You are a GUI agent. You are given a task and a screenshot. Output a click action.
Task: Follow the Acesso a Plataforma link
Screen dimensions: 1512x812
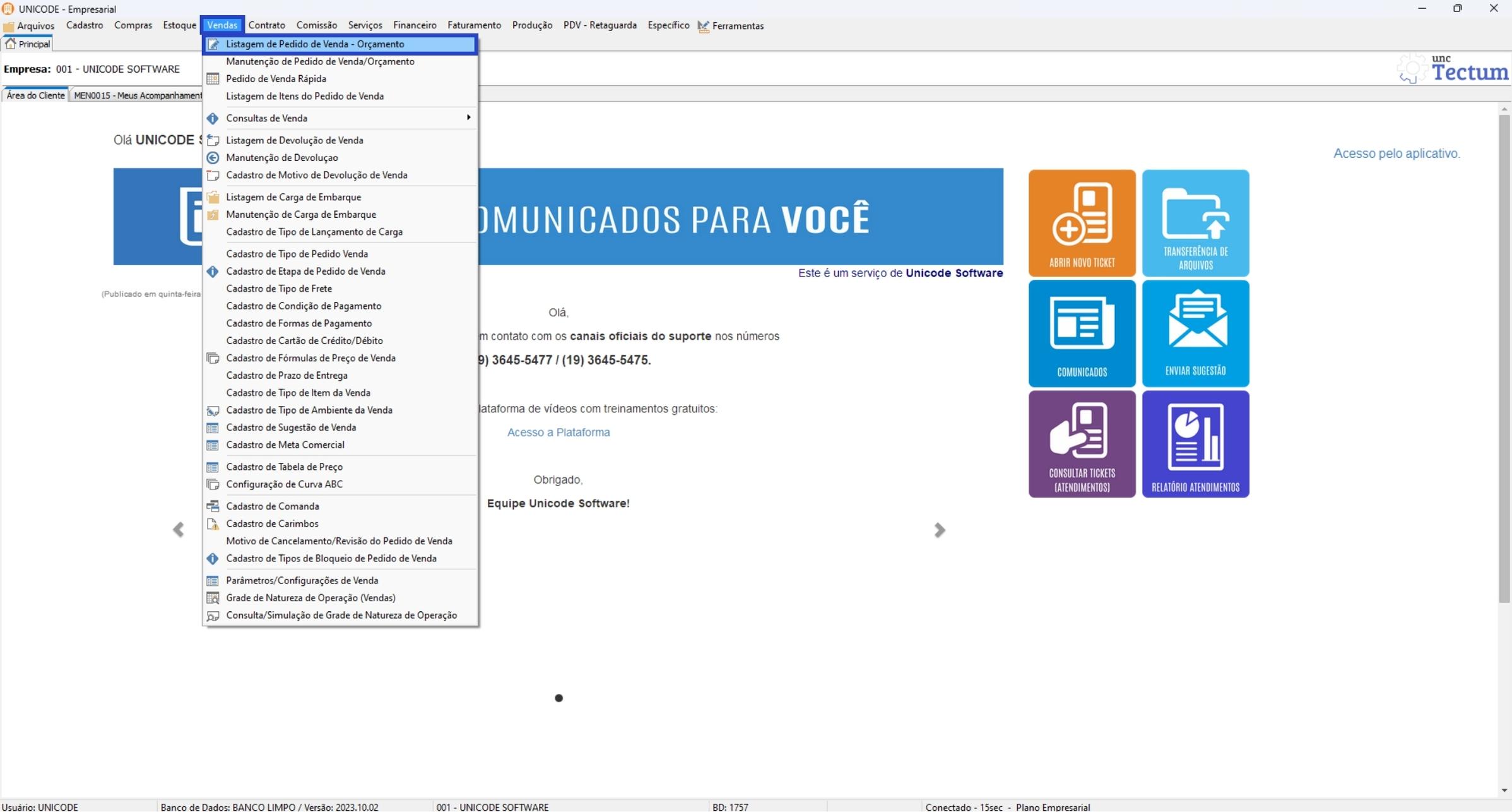(558, 433)
